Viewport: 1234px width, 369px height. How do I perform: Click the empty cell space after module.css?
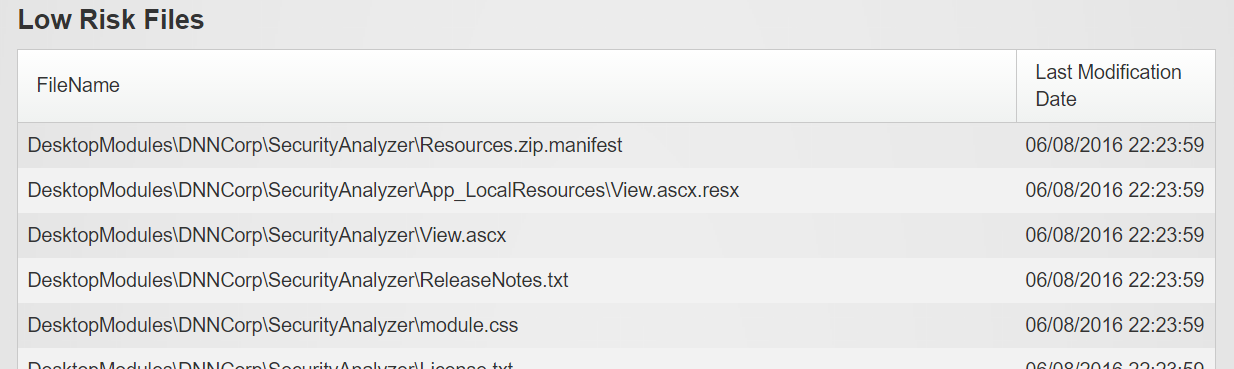767,325
